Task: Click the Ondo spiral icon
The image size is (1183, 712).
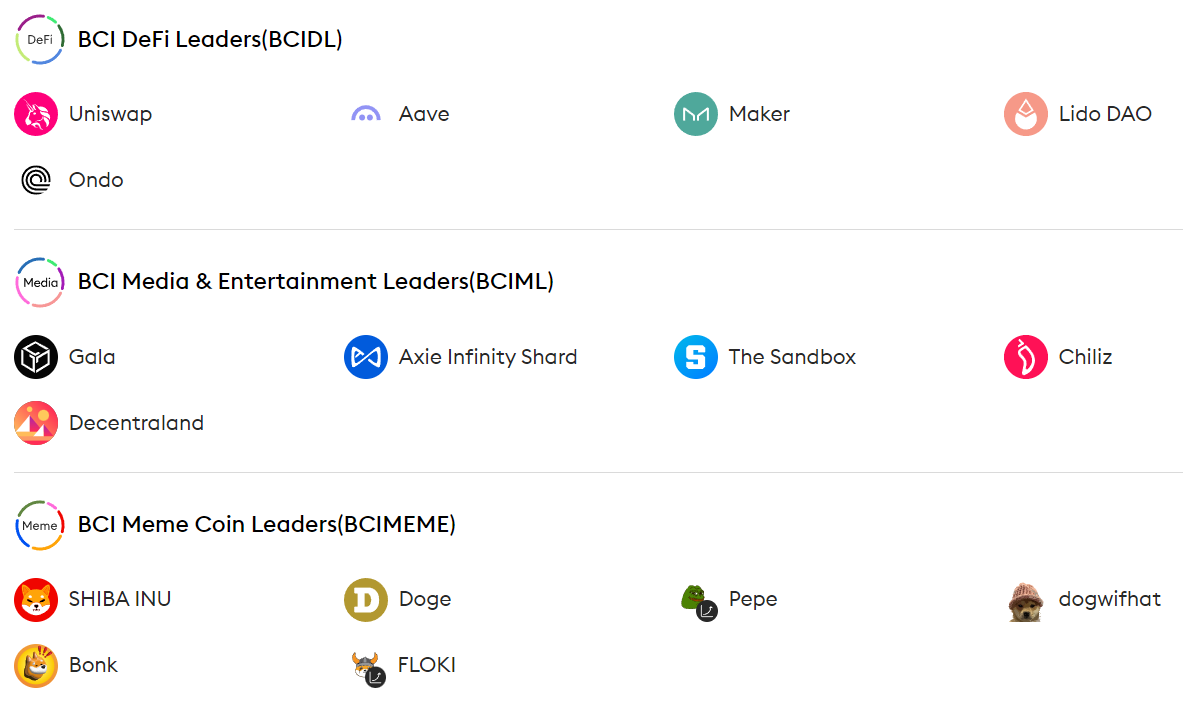Action: pyautogui.click(x=35, y=180)
